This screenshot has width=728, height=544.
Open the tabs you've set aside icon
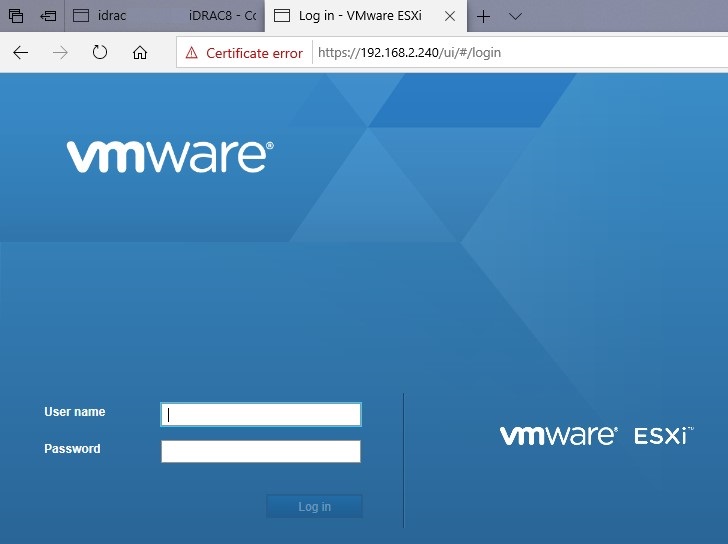pos(16,16)
